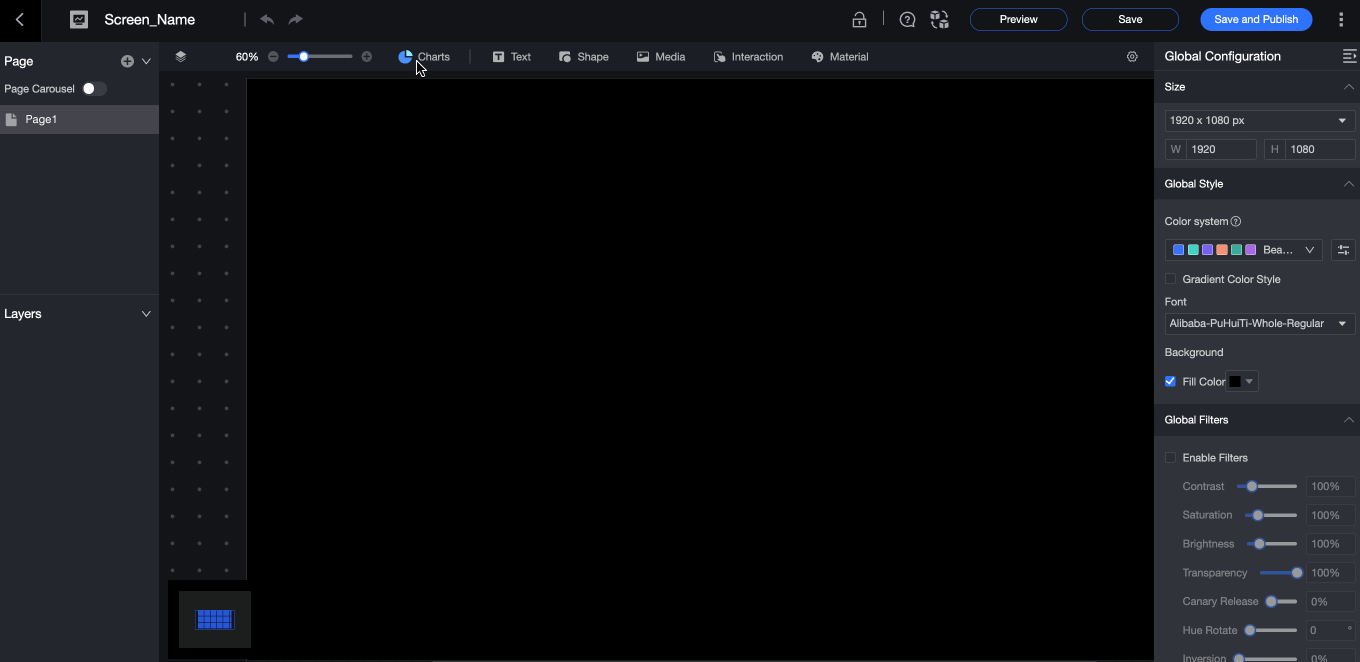This screenshot has width=1360, height=662.
Task: Open the Font dropdown
Action: tap(1259, 323)
